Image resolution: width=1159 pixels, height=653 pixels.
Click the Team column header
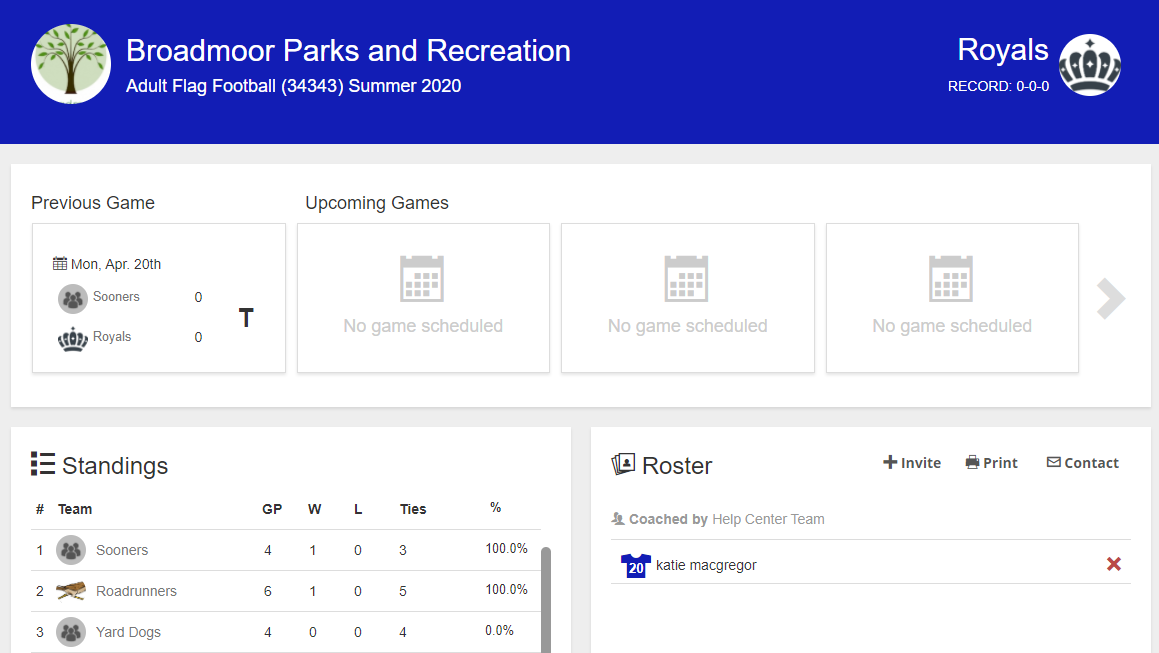coord(75,509)
